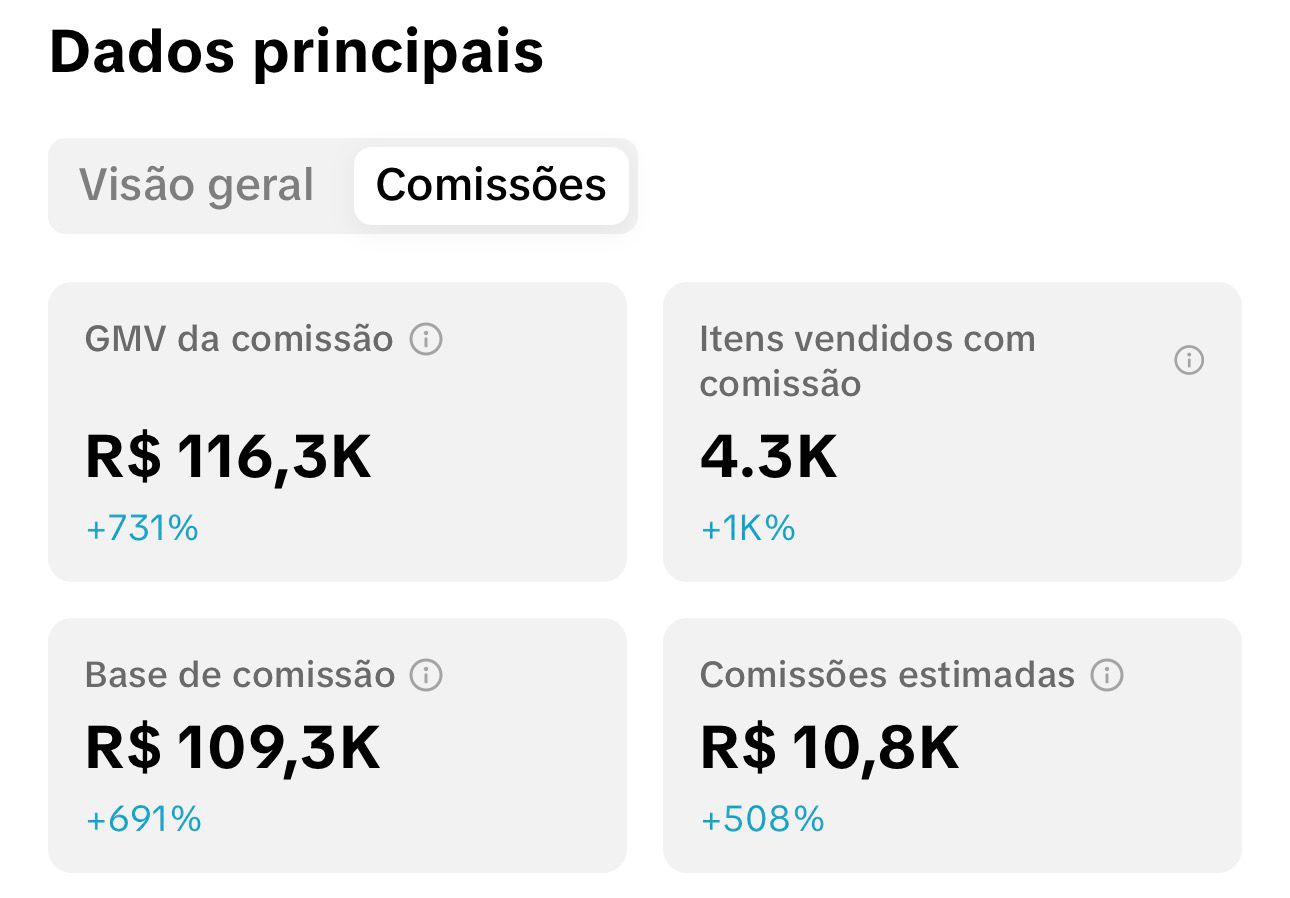Select the Comissões tab
Viewport: 1290px width, 898px height.
coord(491,185)
